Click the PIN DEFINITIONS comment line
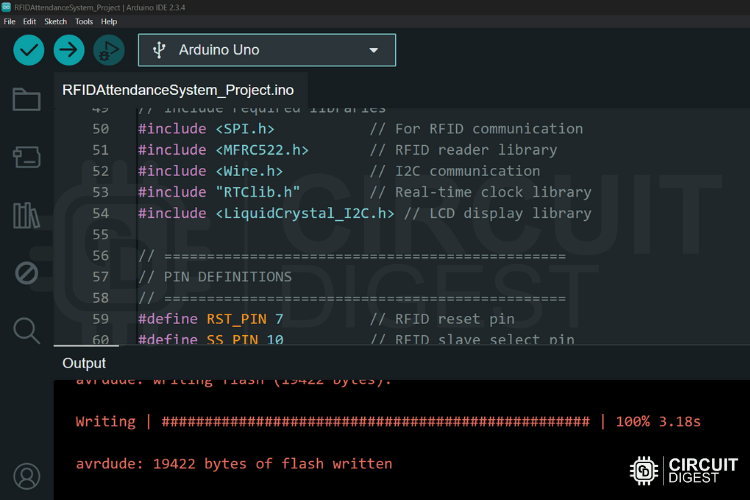 [215, 277]
